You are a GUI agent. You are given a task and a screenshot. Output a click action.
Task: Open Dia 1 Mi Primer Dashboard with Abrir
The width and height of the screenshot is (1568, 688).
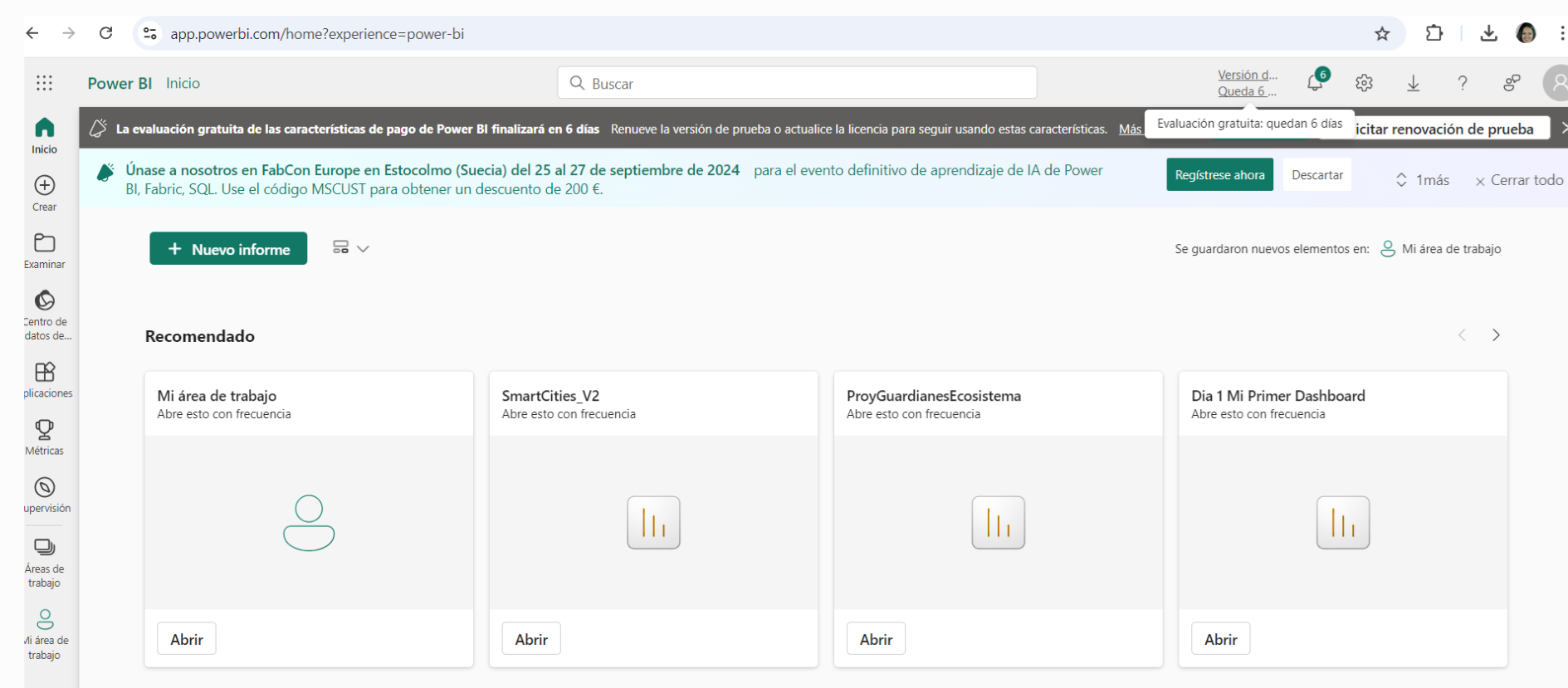(x=1221, y=639)
